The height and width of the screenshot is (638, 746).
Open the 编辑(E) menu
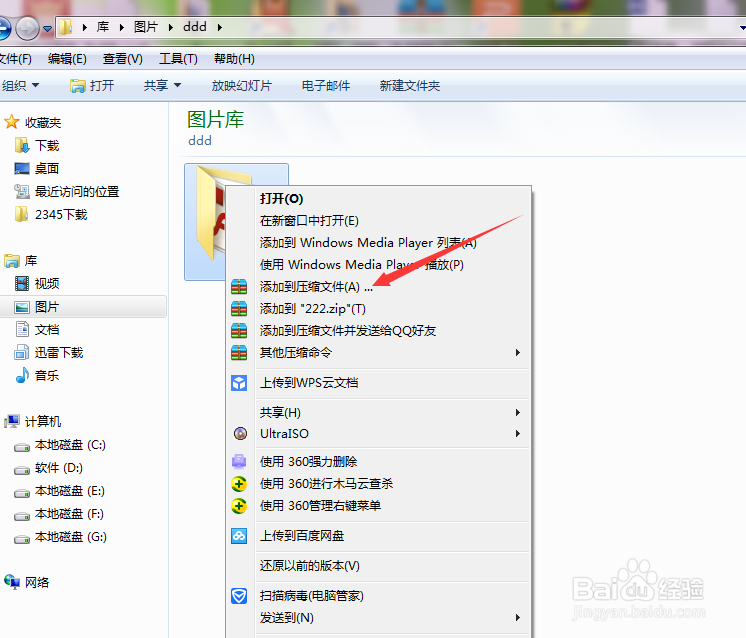point(67,59)
